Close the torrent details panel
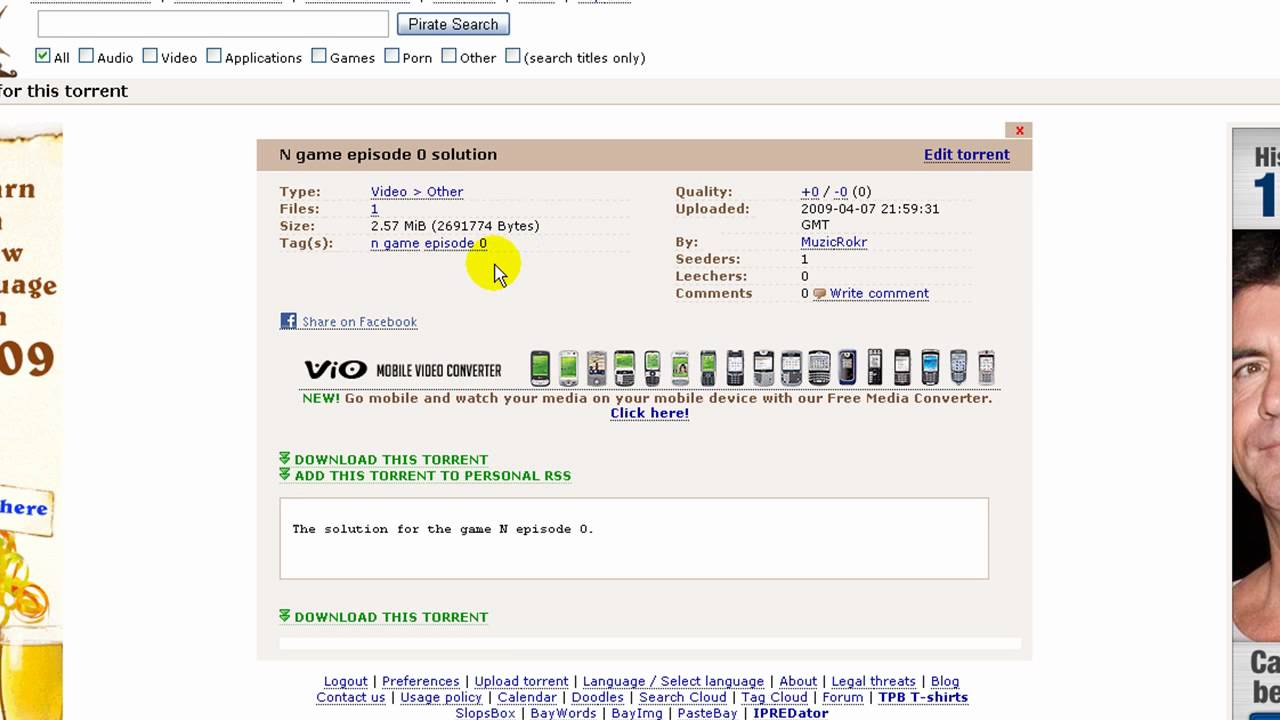1280x720 pixels. click(x=1019, y=130)
